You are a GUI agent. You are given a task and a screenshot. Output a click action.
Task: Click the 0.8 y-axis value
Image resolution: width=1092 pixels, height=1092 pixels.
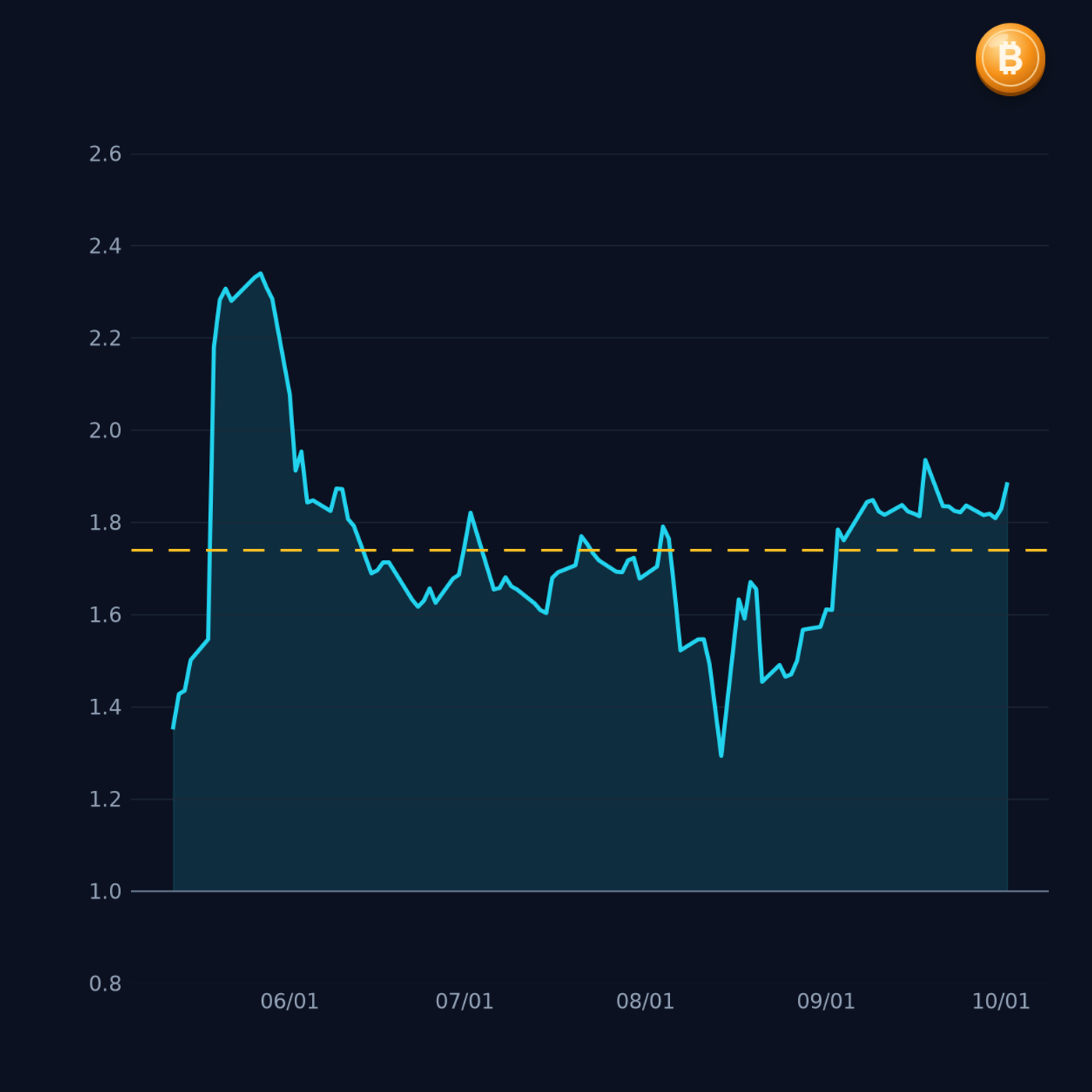pyautogui.click(x=105, y=984)
